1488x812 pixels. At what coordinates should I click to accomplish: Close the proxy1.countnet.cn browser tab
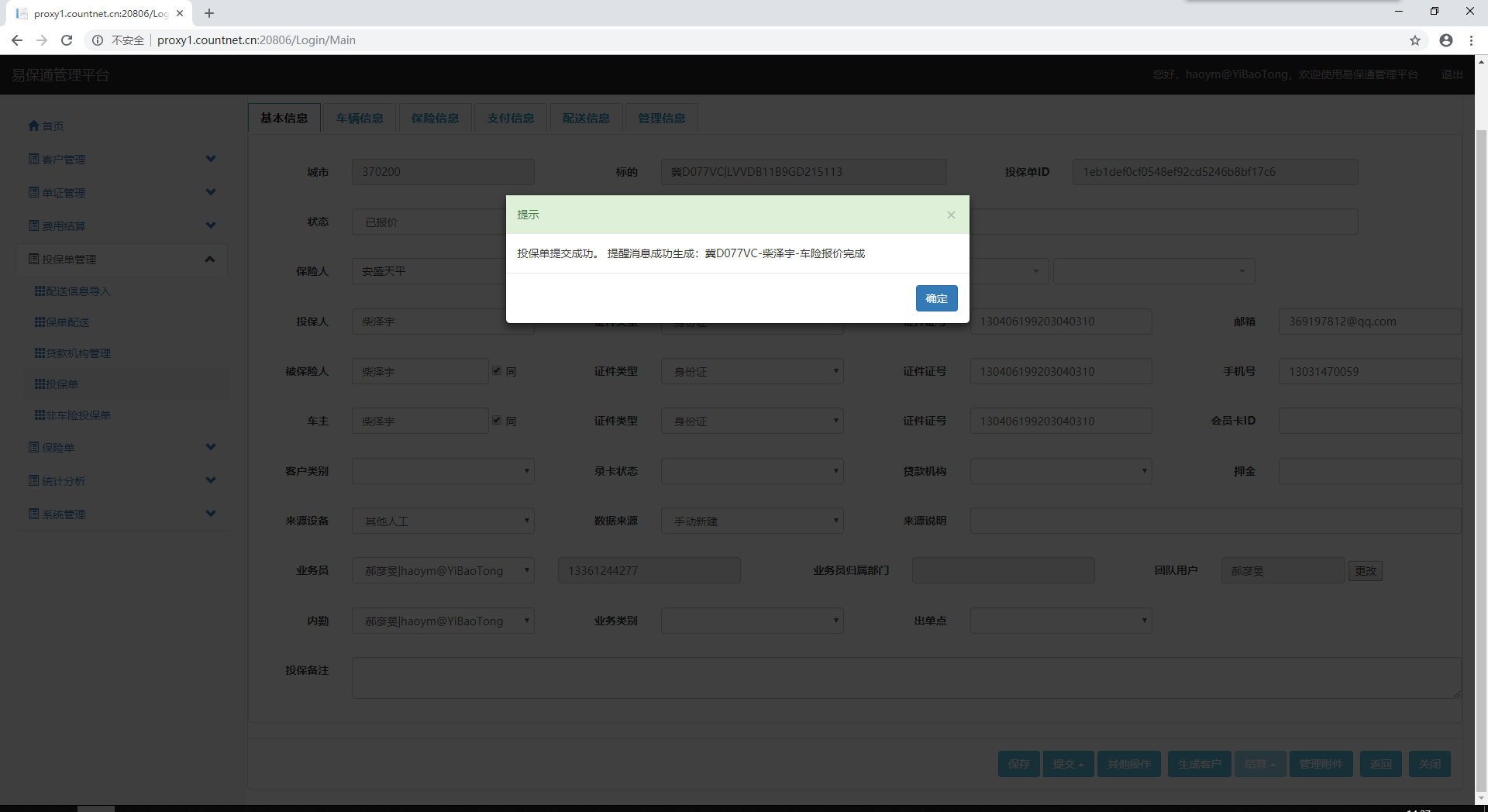(180, 13)
